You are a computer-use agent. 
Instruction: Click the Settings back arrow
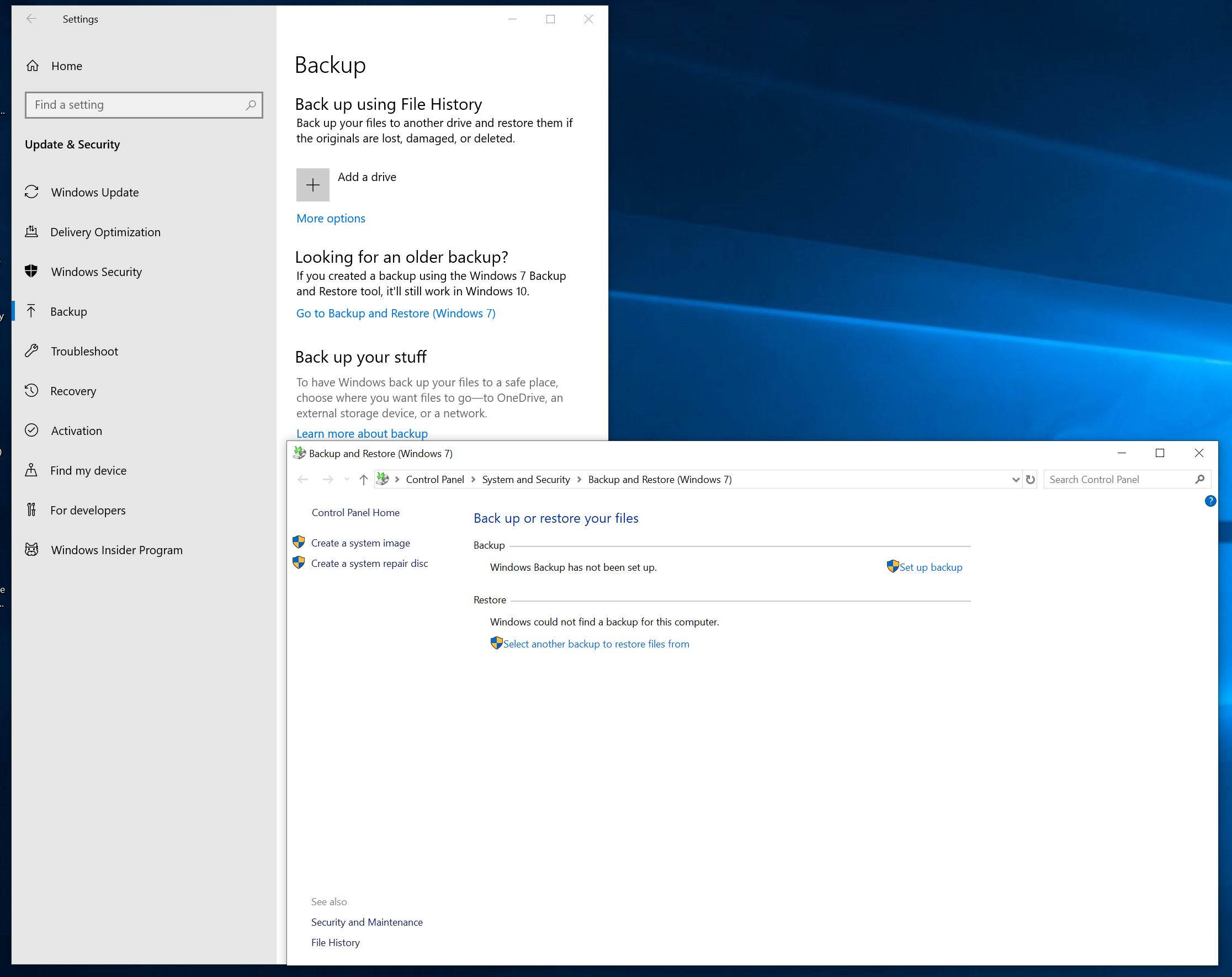(31, 19)
